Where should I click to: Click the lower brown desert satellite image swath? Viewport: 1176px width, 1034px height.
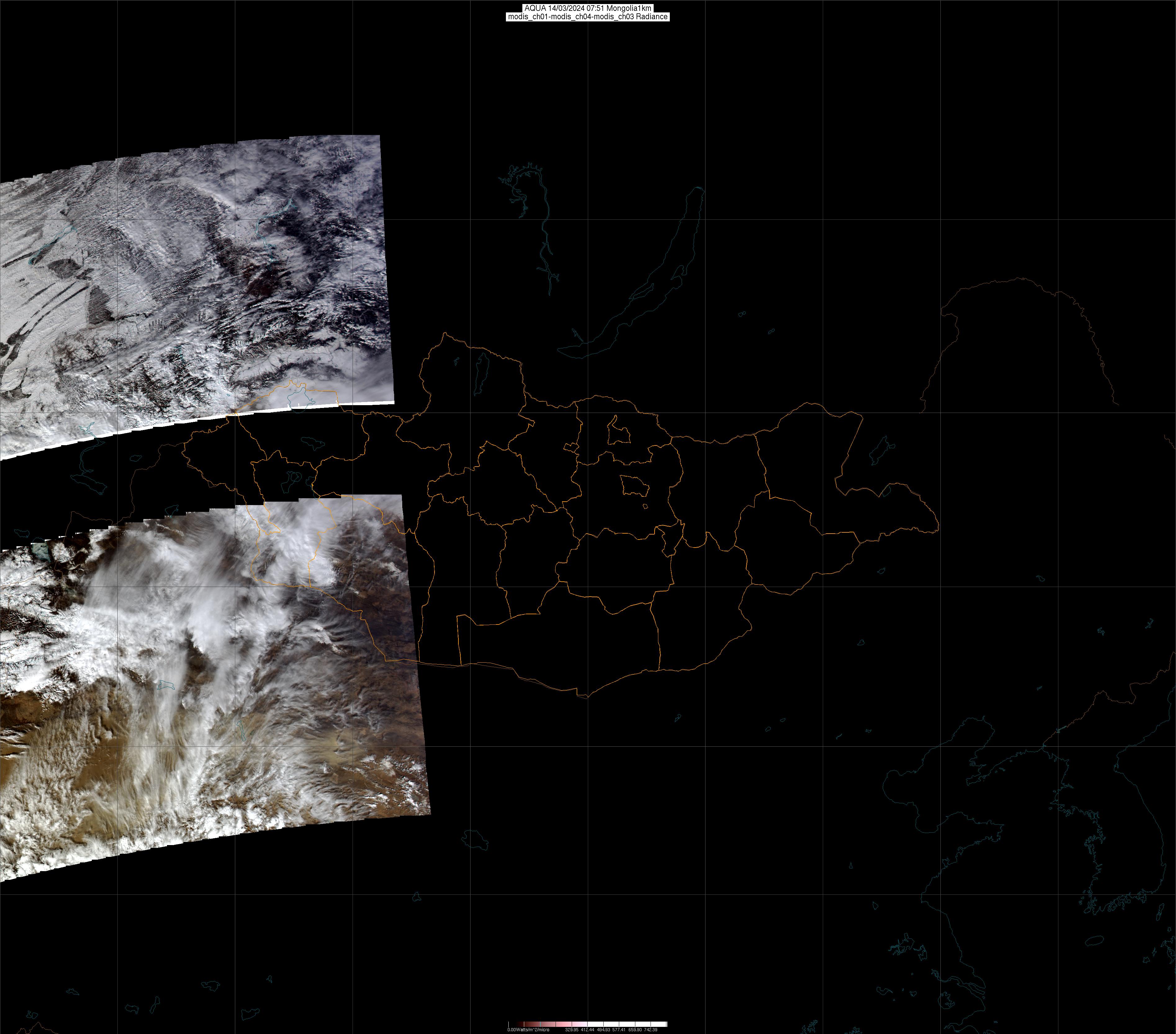(x=230, y=690)
